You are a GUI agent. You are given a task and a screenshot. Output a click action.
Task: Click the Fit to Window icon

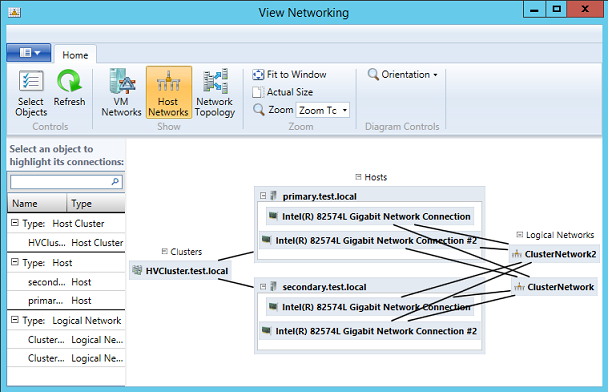258,74
